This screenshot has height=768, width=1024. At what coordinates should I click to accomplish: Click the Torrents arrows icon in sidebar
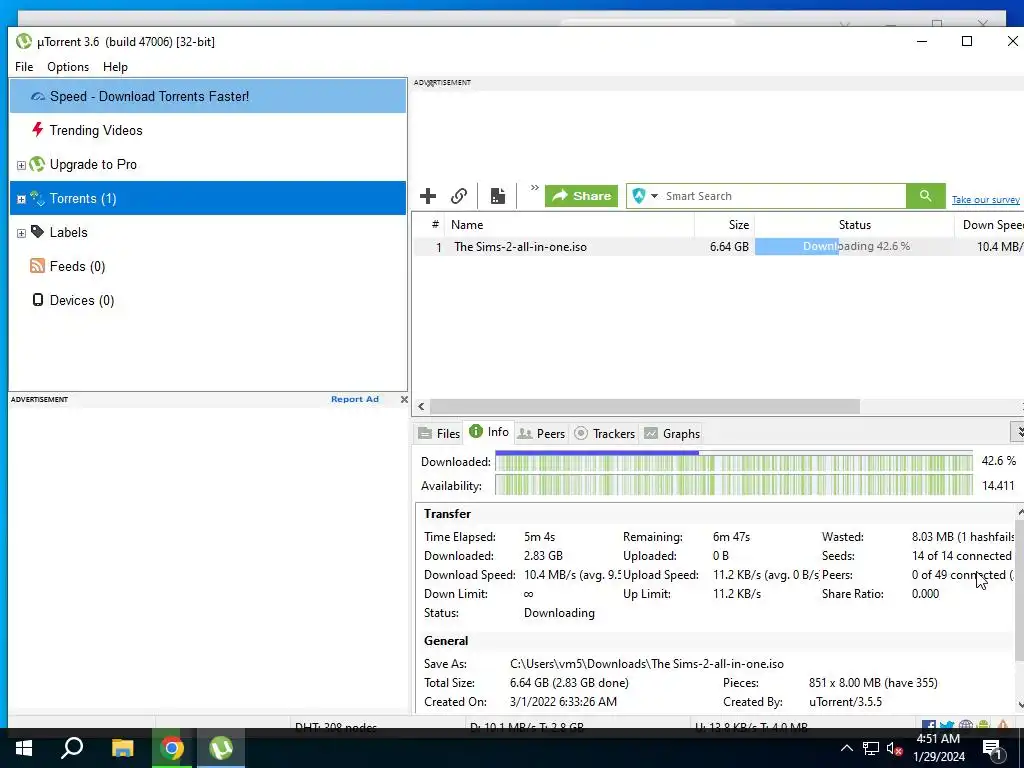37,199
